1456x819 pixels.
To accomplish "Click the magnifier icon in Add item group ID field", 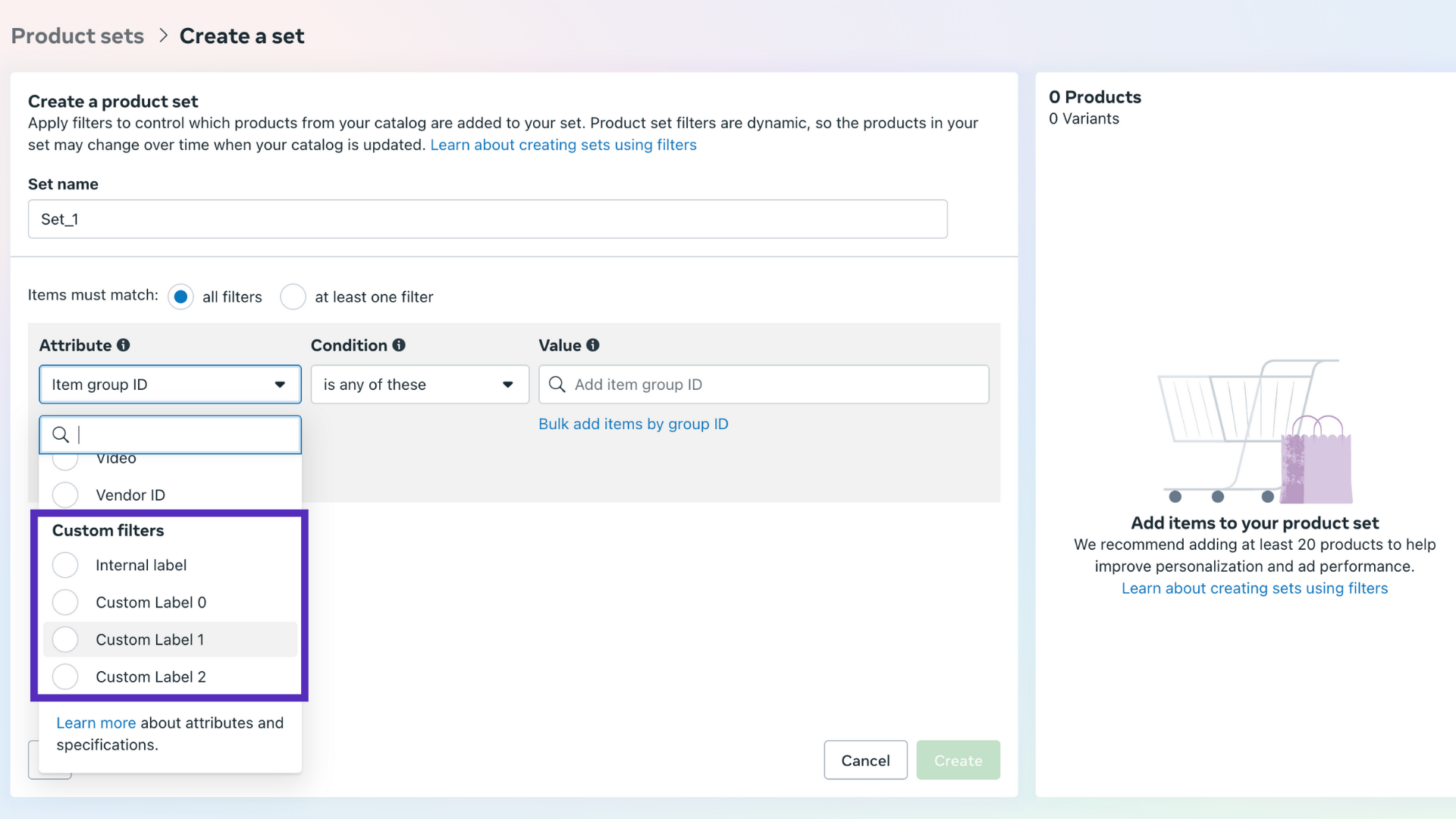I will tap(557, 384).
